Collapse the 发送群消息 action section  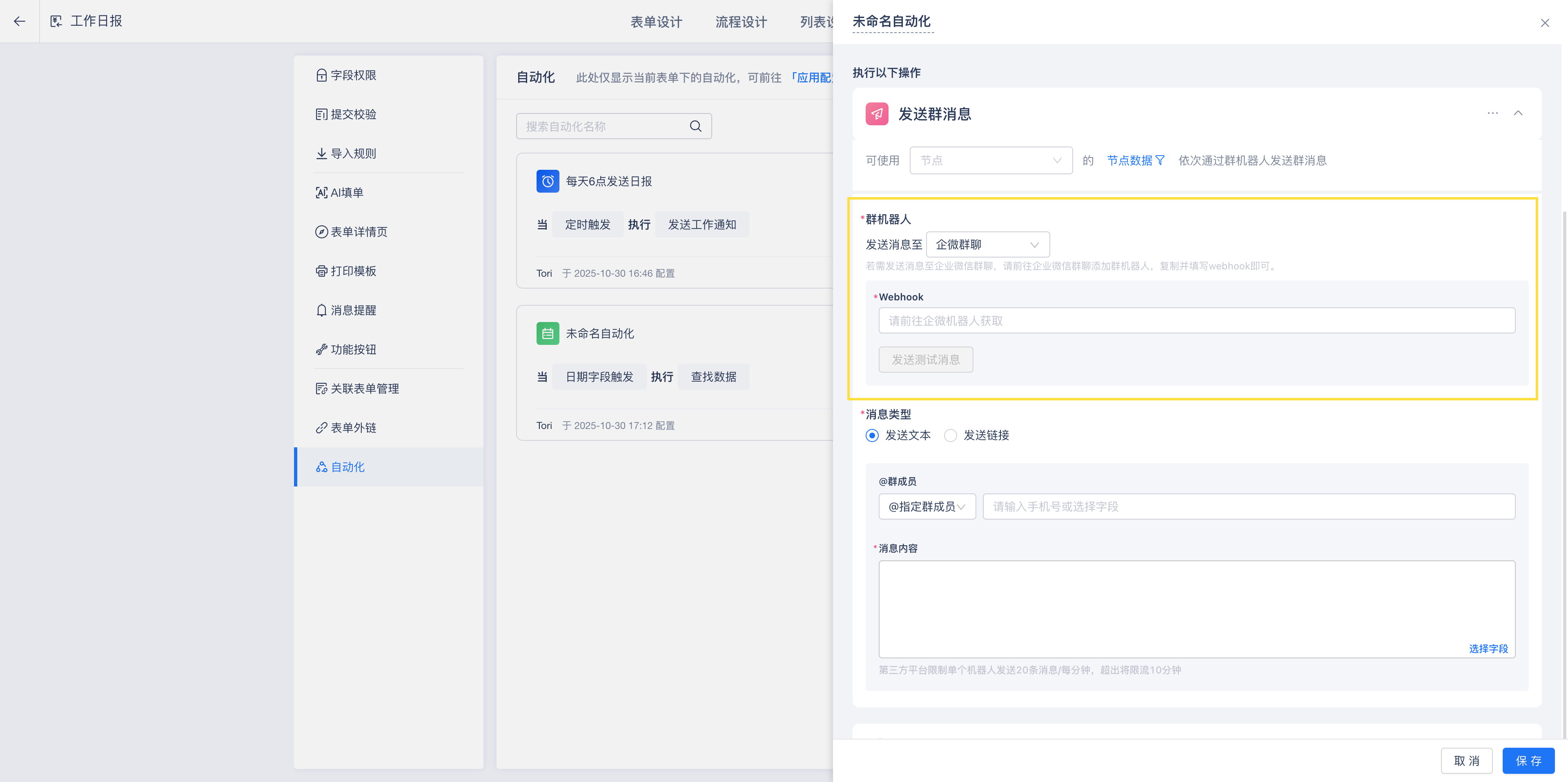[1518, 113]
